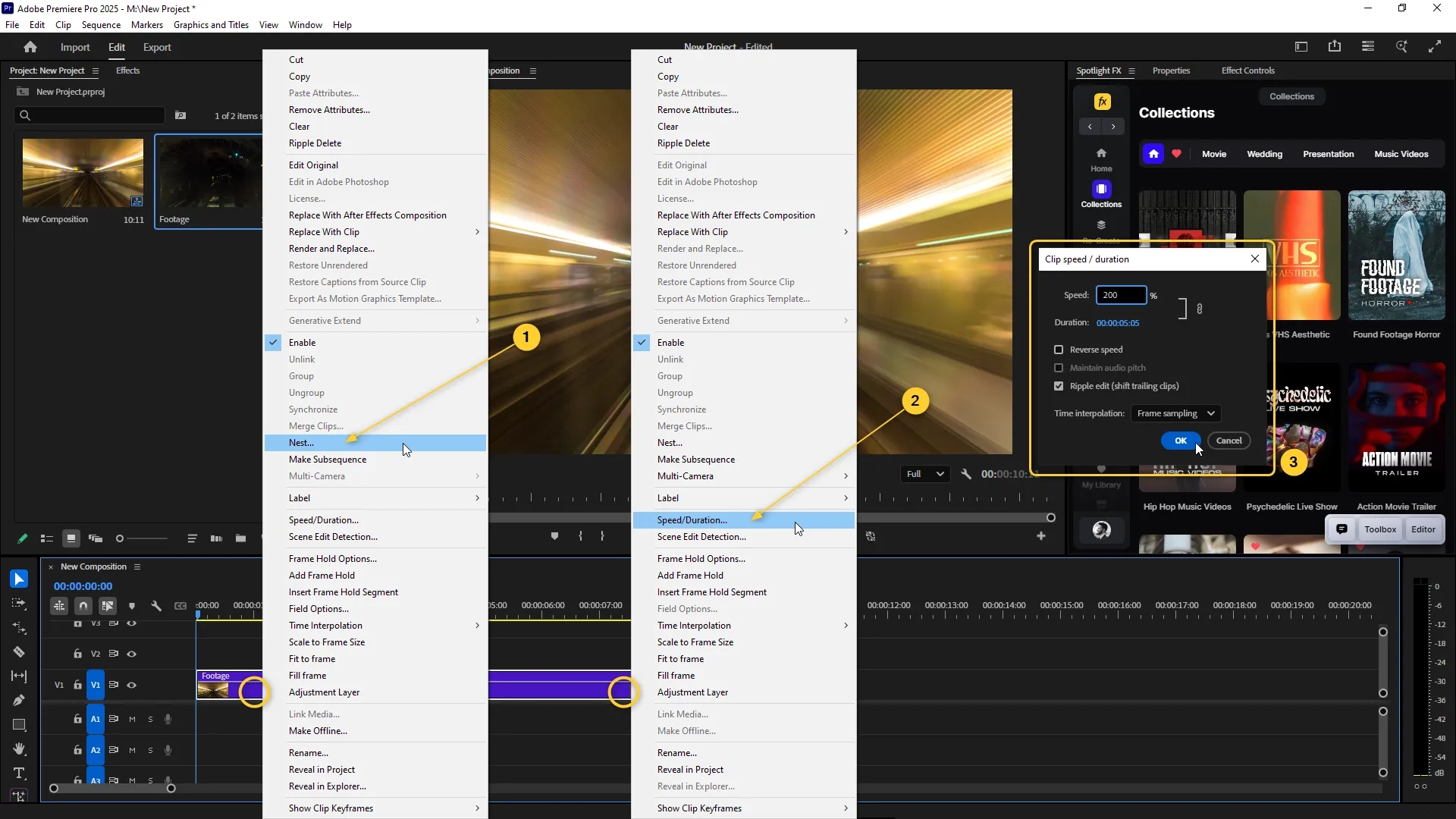Open the Editor button
Screen dimensions: 1456x819
pos(1423,529)
